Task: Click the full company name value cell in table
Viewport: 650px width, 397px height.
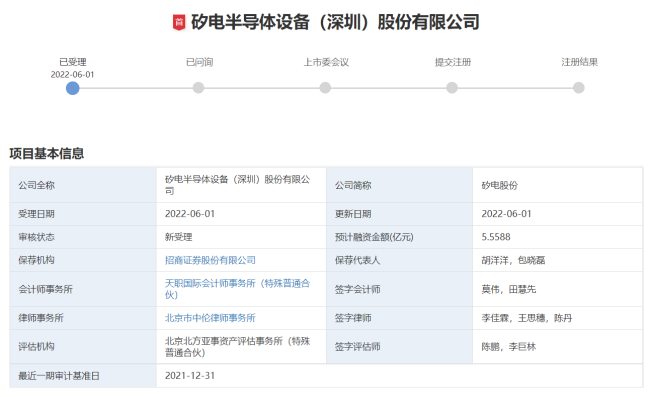Action: [241, 185]
